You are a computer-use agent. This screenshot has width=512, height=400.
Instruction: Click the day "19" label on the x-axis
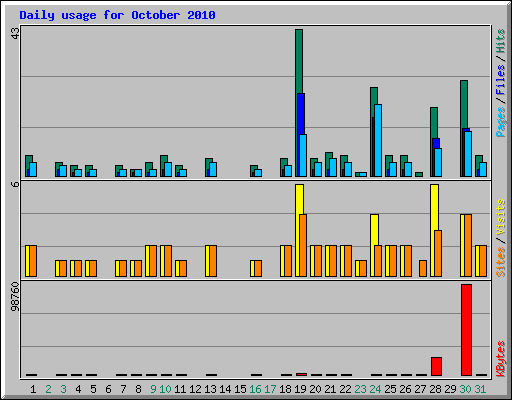point(300,389)
